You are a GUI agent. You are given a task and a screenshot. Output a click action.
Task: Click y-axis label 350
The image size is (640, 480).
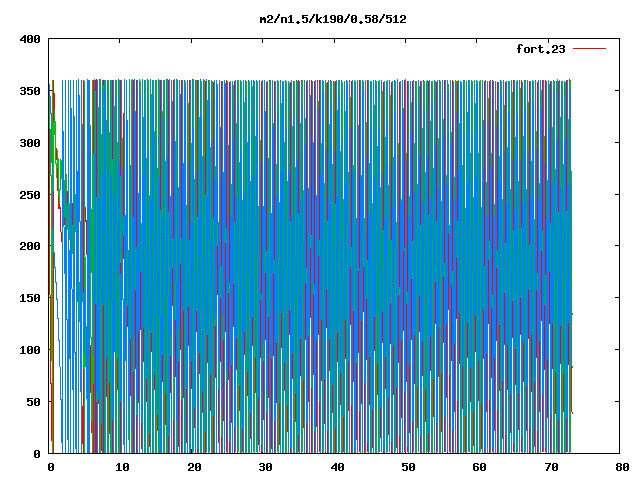[30, 91]
